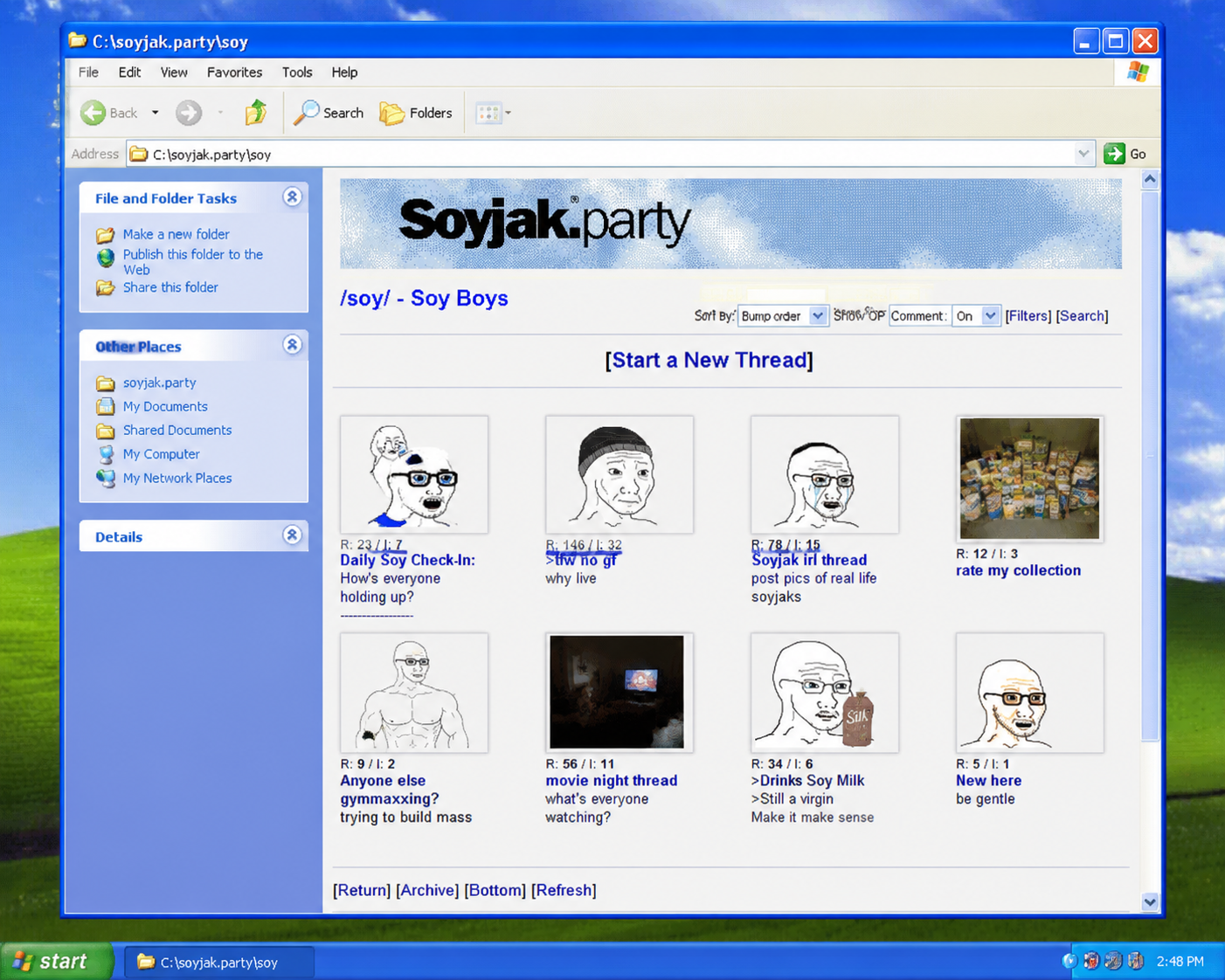The height and width of the screenshot is (980, 1225).
Task: Collapse the Other Places panel
Action: click(x=292, y=345)
